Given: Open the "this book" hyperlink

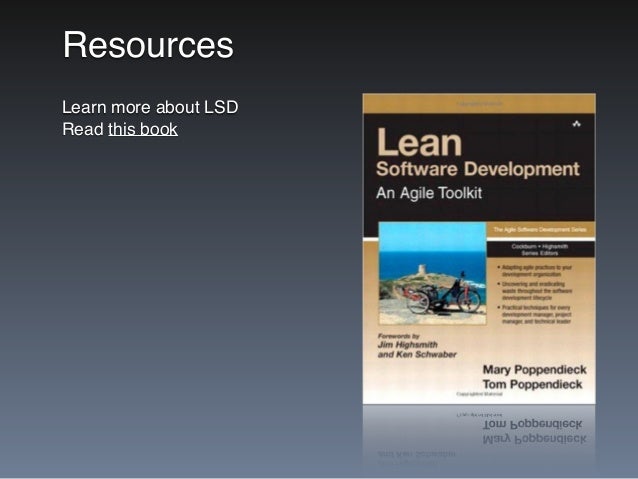Looking at the screenshot, I should pos(143,129).
